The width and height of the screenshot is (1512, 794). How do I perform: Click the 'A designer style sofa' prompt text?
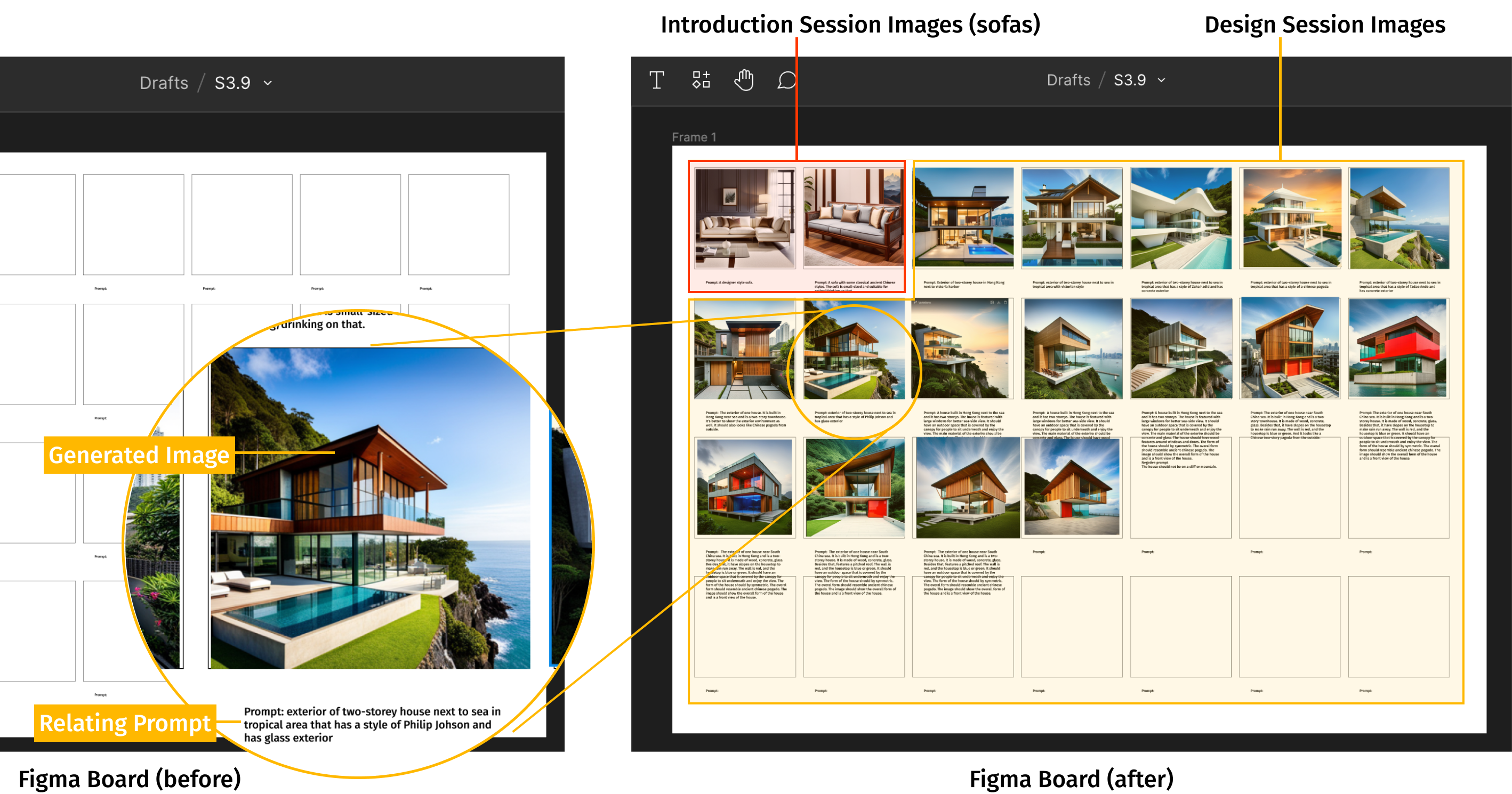[x=729, y=282]
